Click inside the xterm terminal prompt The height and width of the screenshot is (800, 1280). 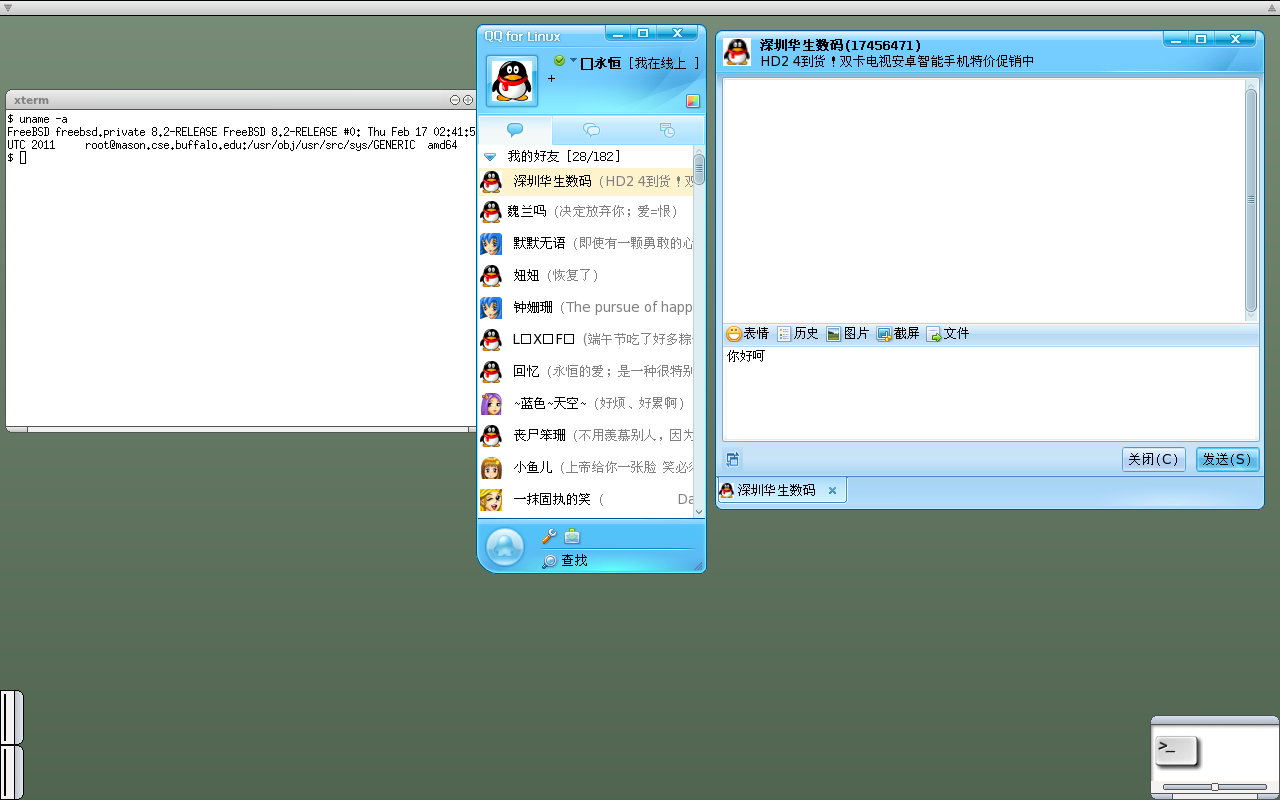(x=23, y=158)
